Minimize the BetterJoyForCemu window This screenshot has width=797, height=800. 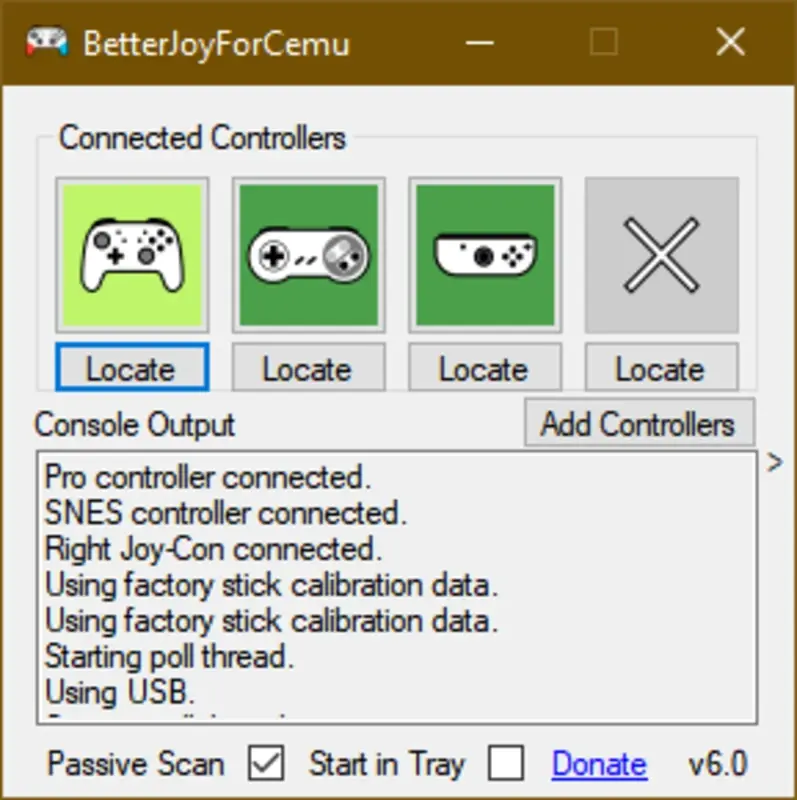480,42
